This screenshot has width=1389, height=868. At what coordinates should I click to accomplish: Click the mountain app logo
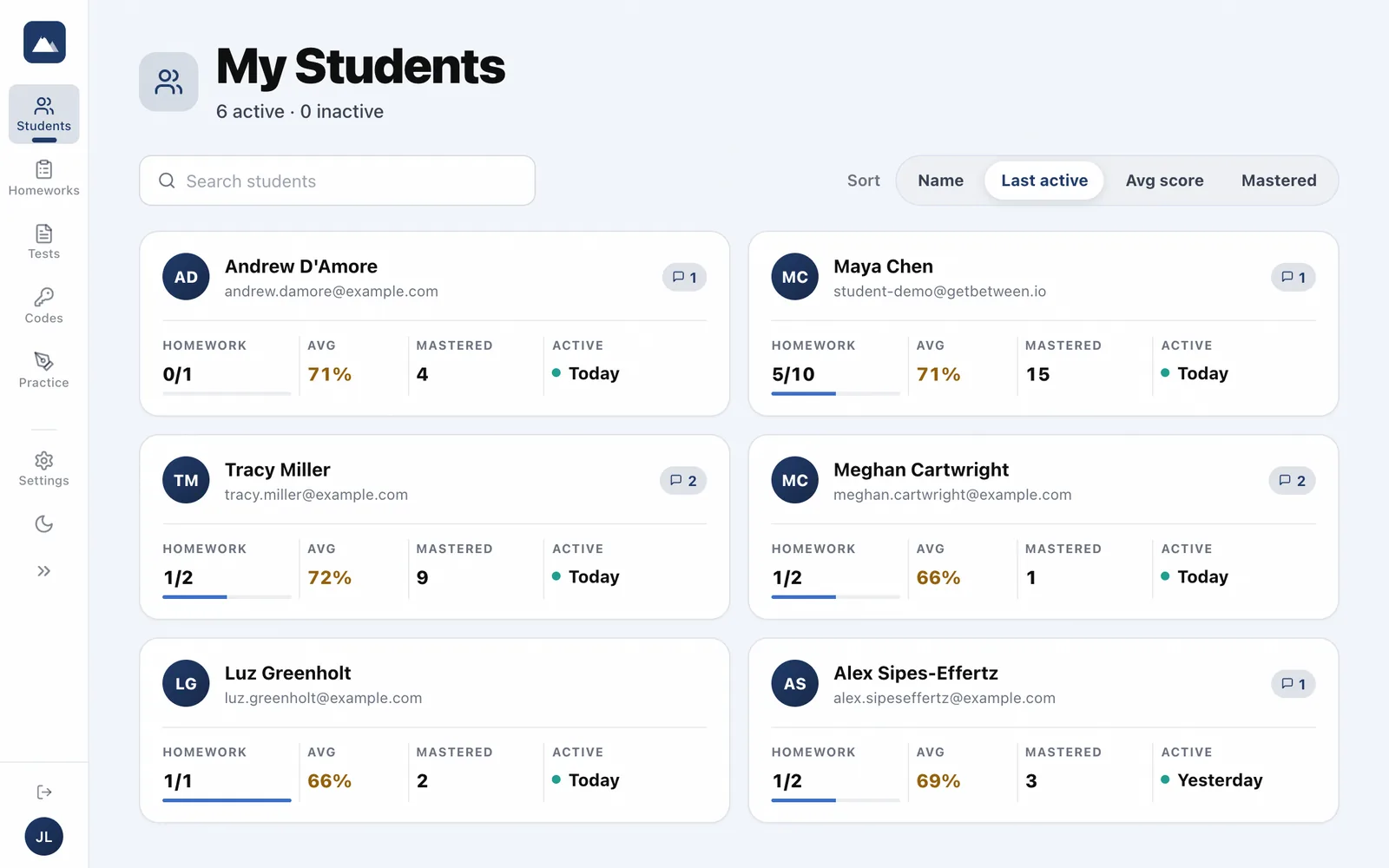44,43
